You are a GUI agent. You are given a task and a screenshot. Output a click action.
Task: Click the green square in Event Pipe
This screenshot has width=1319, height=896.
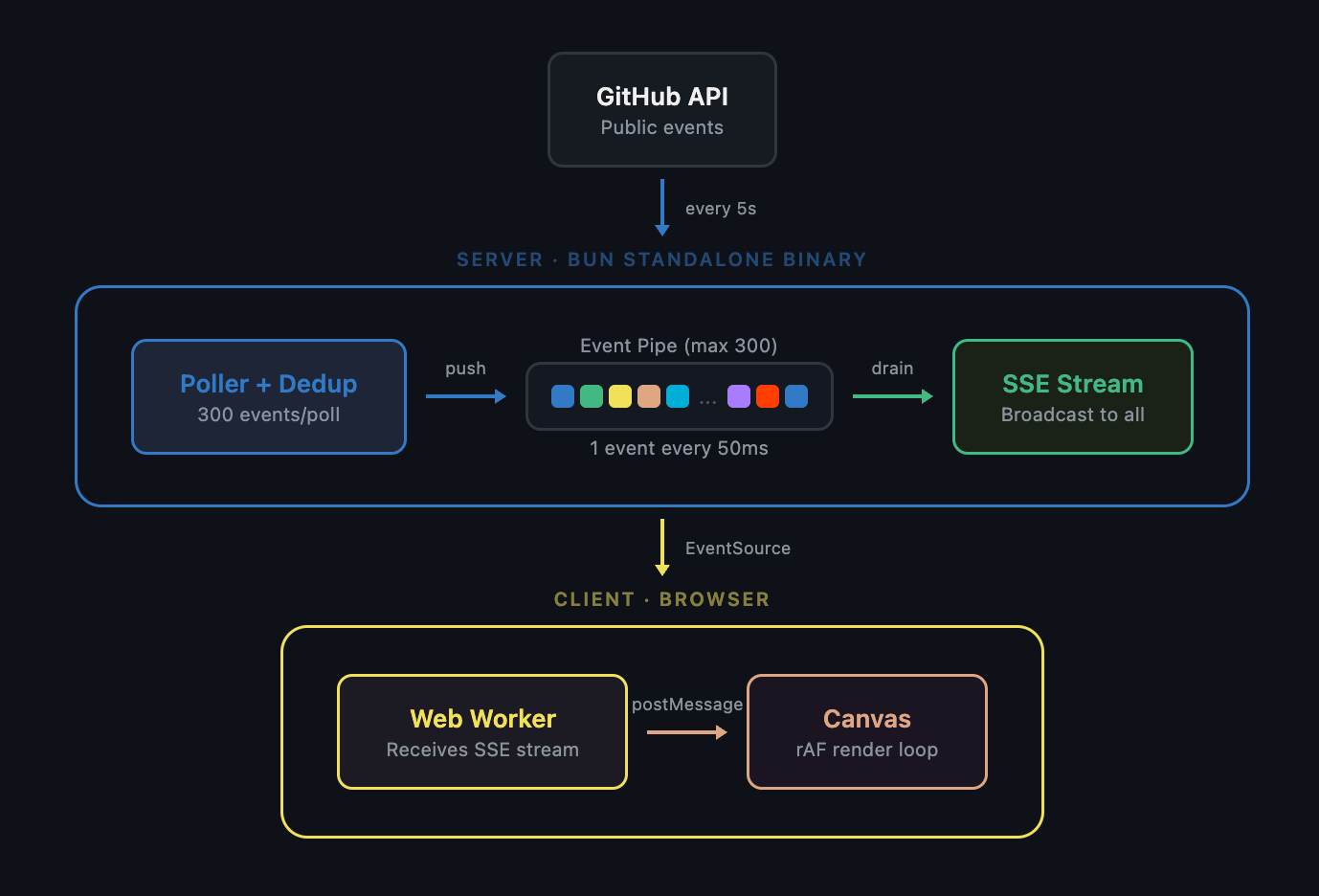(592, 396)
